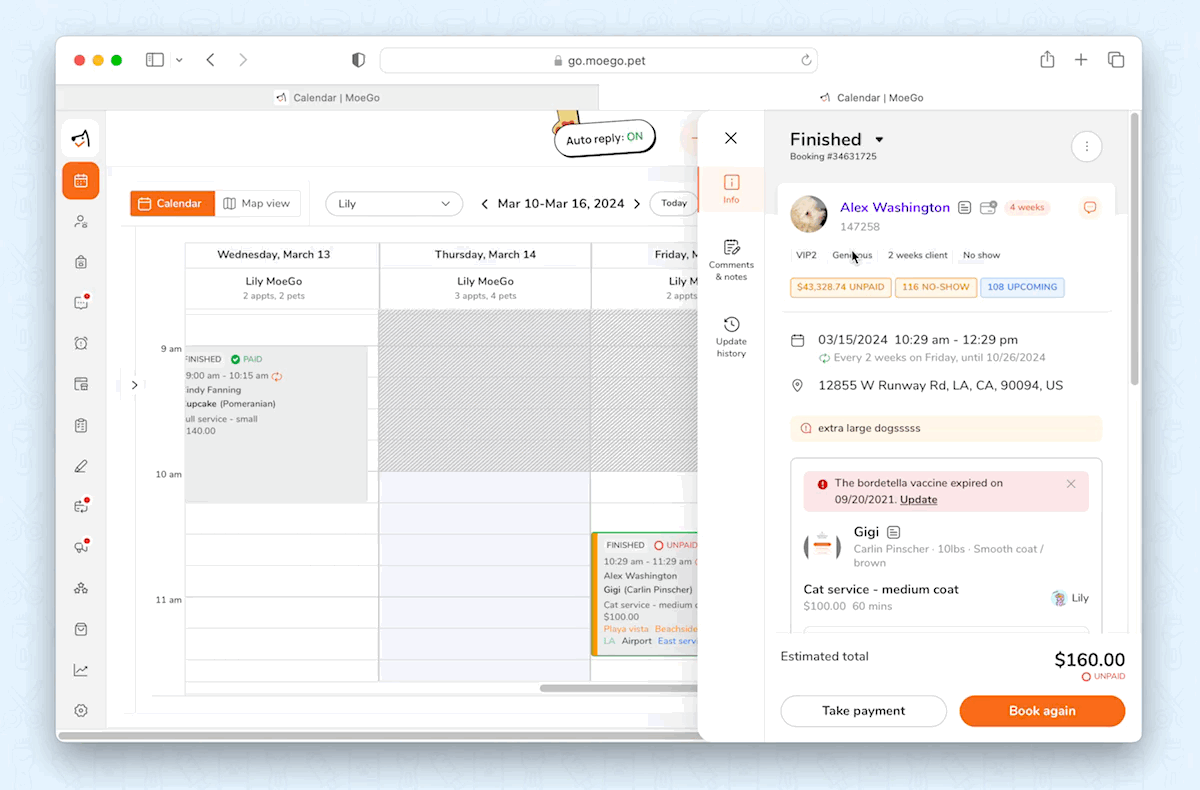Reload the page in the address bar
1200x790 pixels.
pos(806,61)
